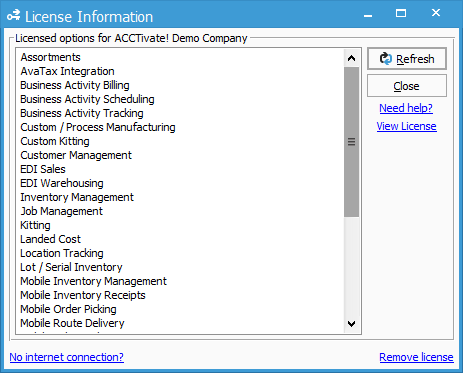
Task: Click the Remove license link
Action: pyautogui.click(x=416, y=357)
